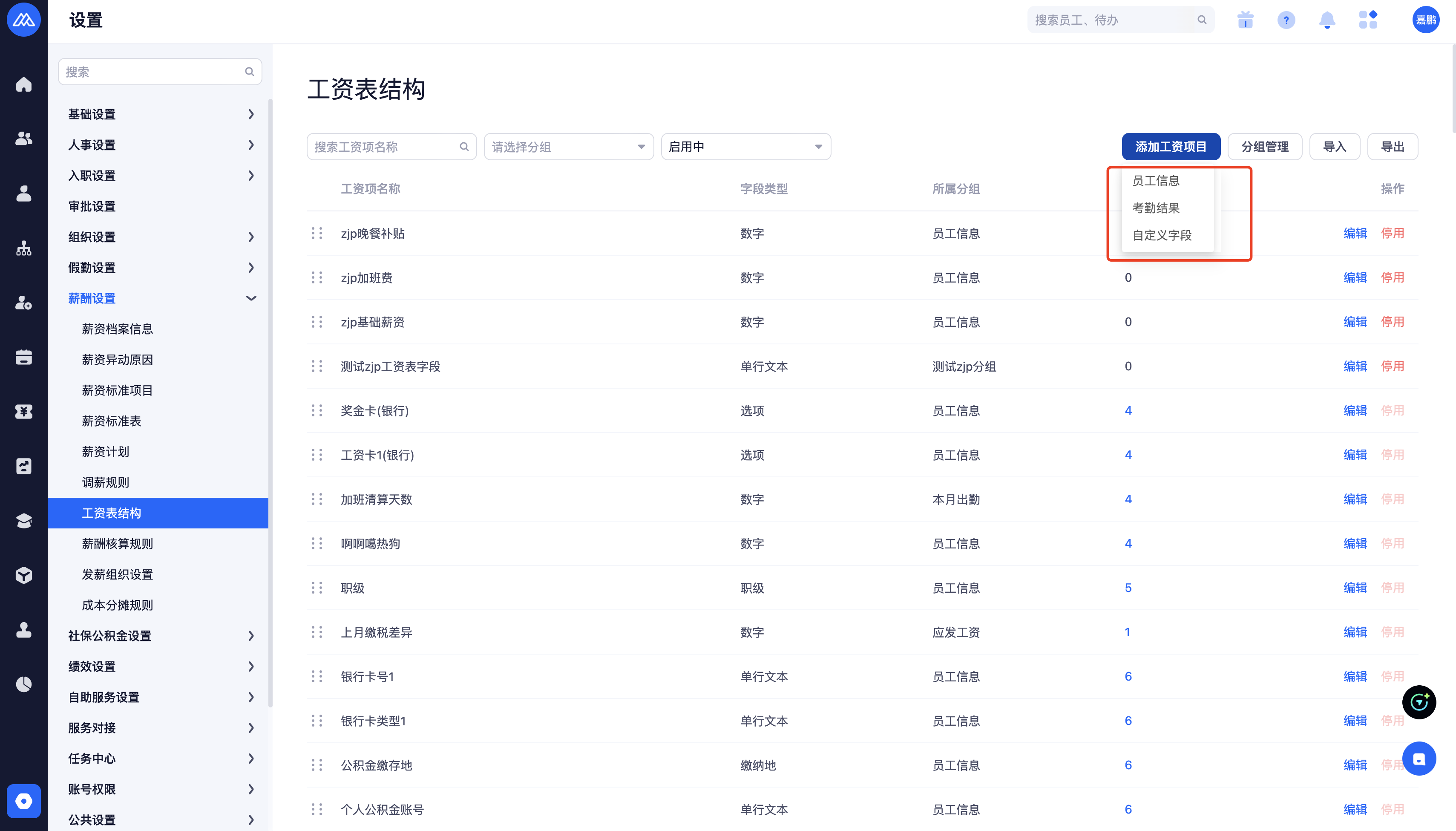Open the pie chart reports icon
Screen dimensions: 1456x831
pyautogui.click(x=23, y=684)
